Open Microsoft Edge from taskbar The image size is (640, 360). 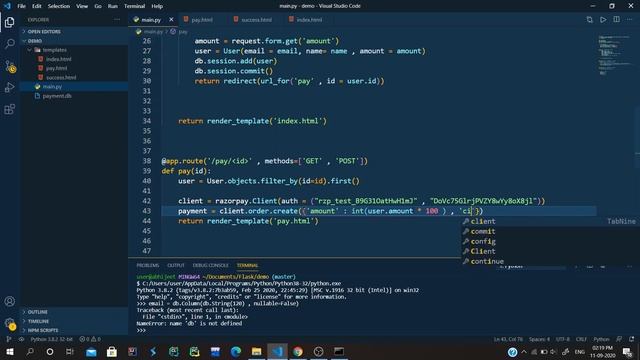[x=236, y=351]
